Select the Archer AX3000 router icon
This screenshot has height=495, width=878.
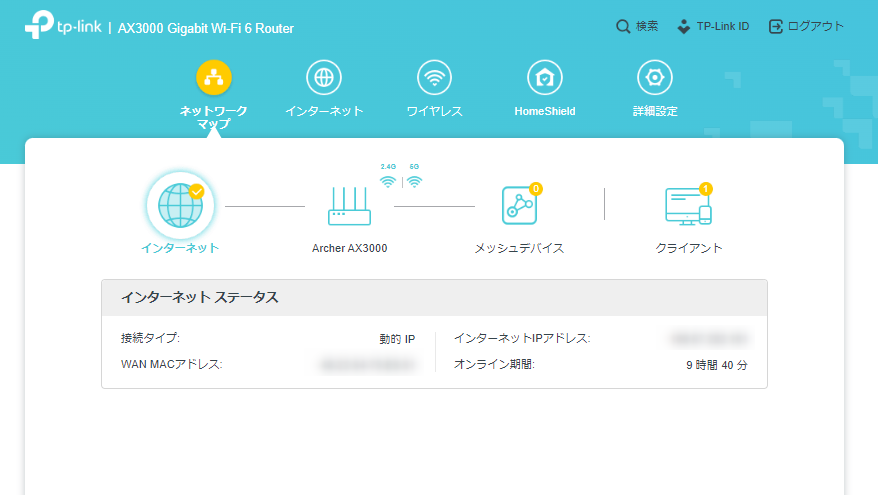click(x=349, y=206)
